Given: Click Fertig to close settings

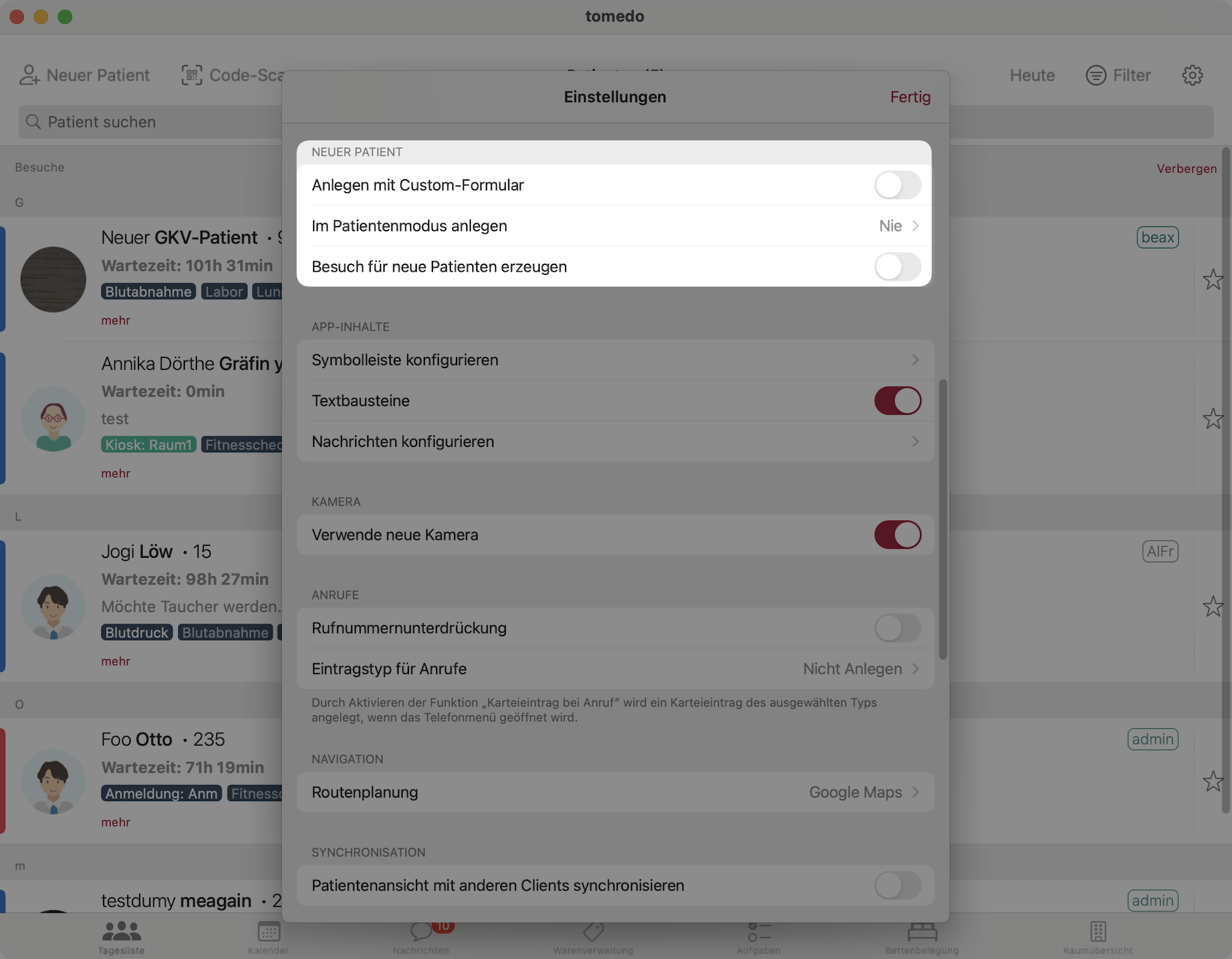Looking at the screenshot, I should tap(910, 97).
